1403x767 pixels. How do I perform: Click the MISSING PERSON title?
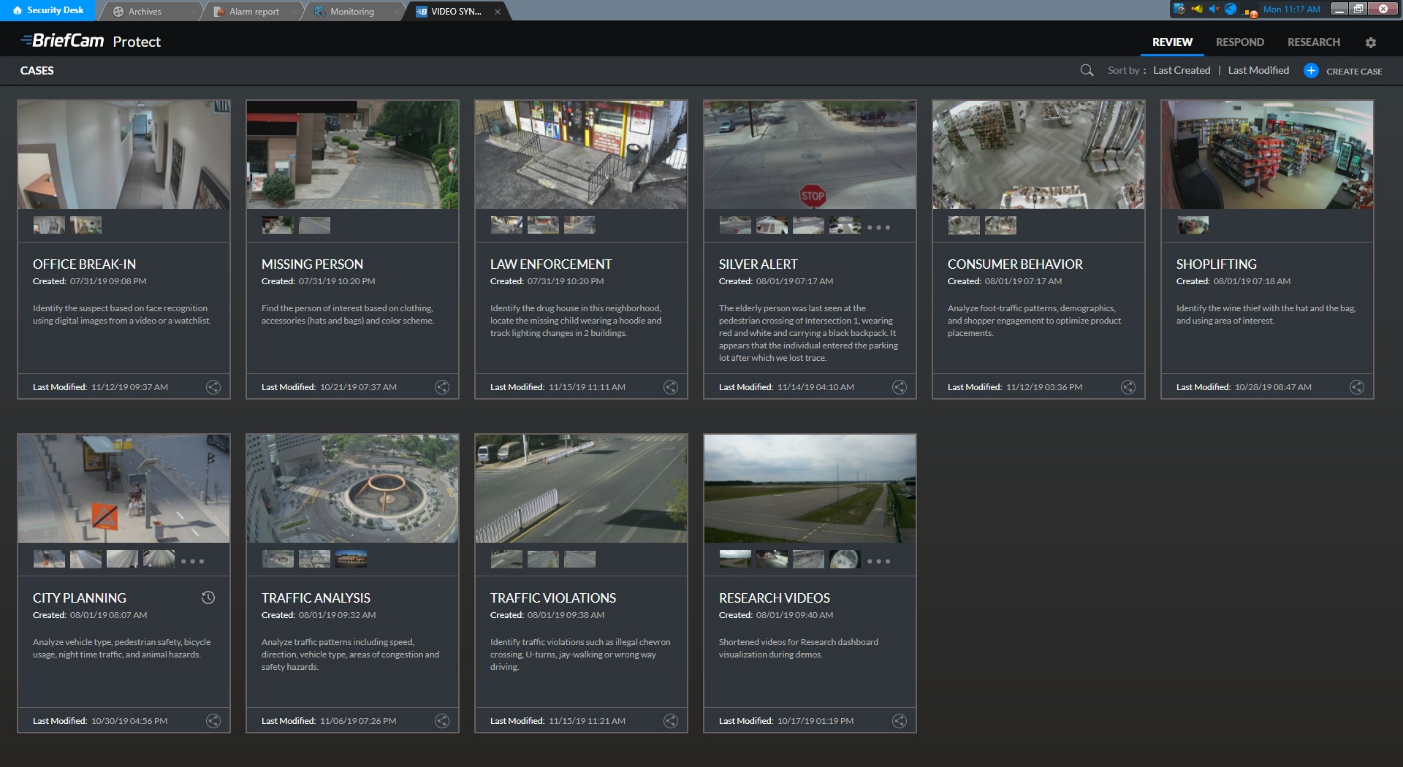(313, 264)
